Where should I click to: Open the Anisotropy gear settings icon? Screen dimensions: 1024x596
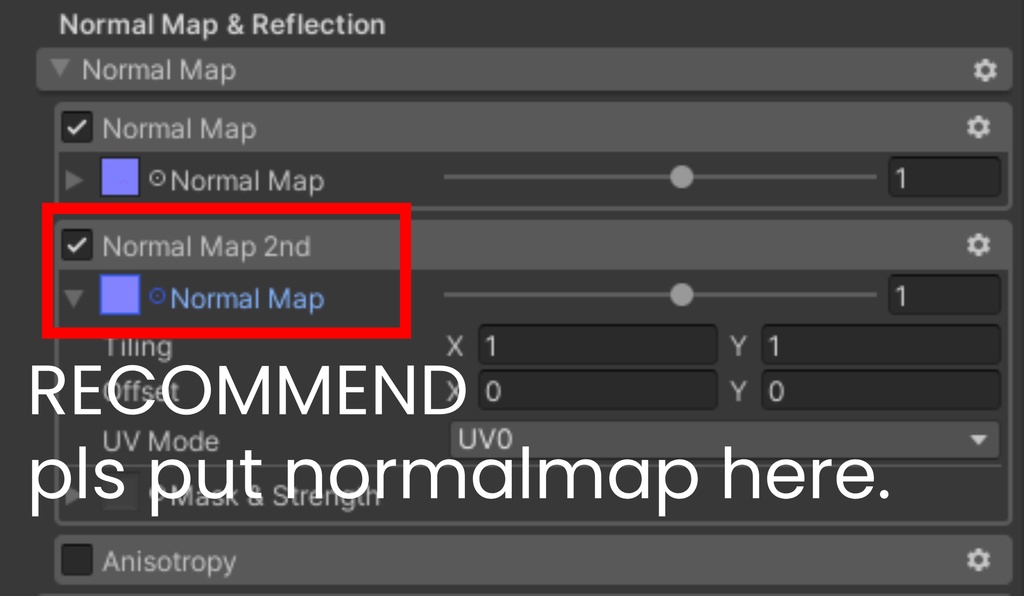pos(978,559)
